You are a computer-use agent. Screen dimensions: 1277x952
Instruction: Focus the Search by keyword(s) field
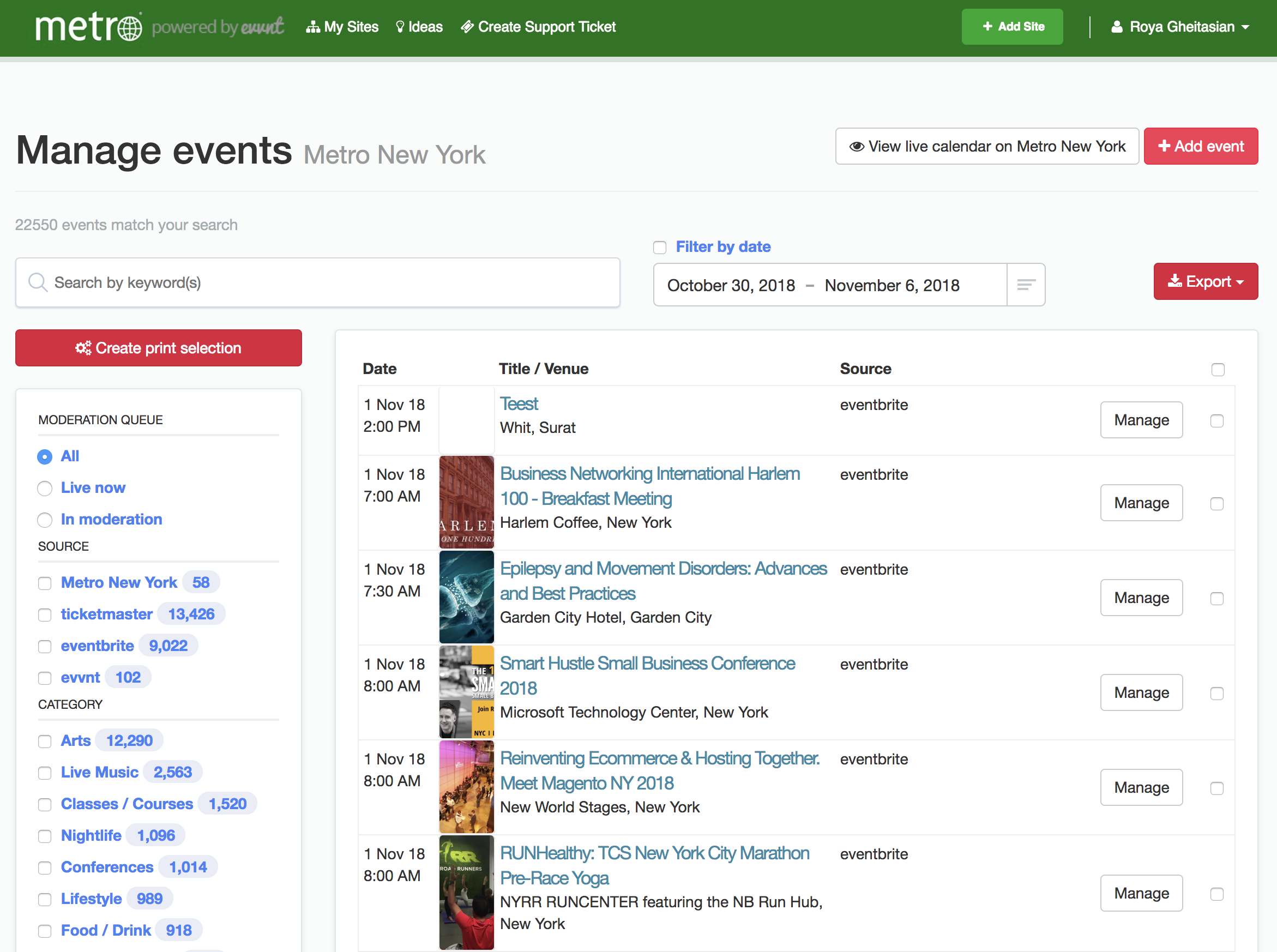[x=317, y=282]
